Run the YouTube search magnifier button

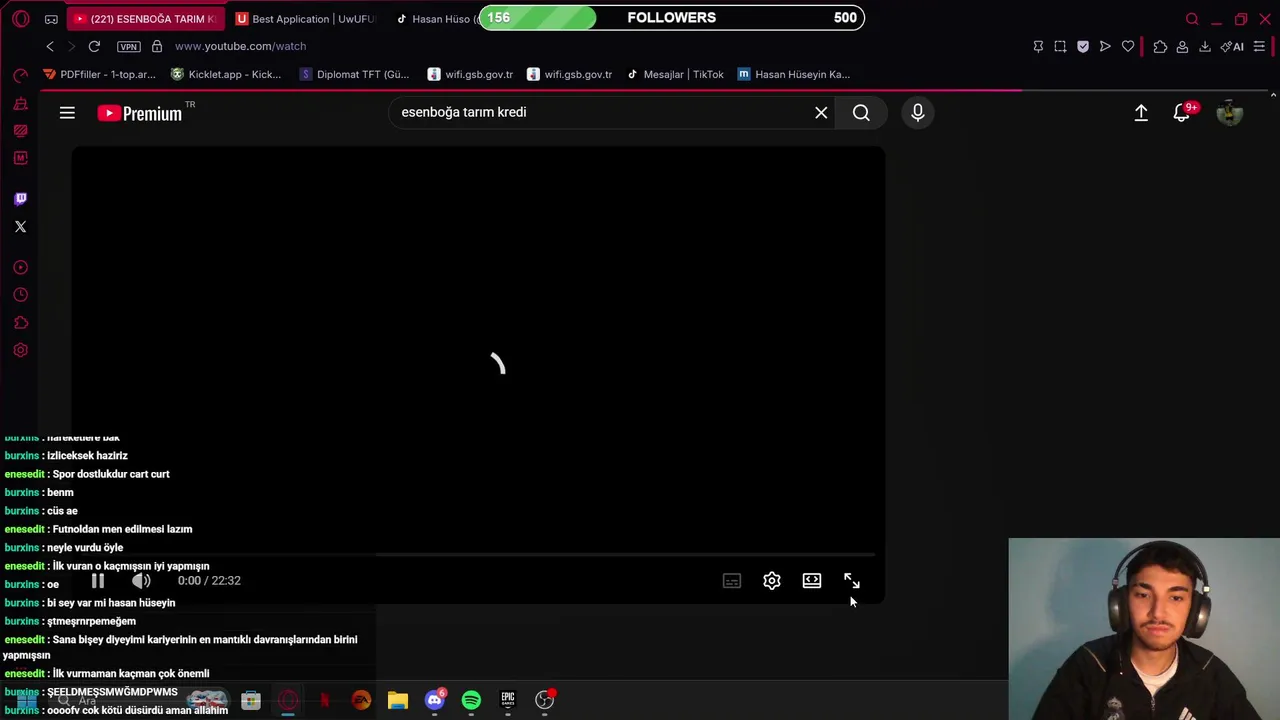861,113
